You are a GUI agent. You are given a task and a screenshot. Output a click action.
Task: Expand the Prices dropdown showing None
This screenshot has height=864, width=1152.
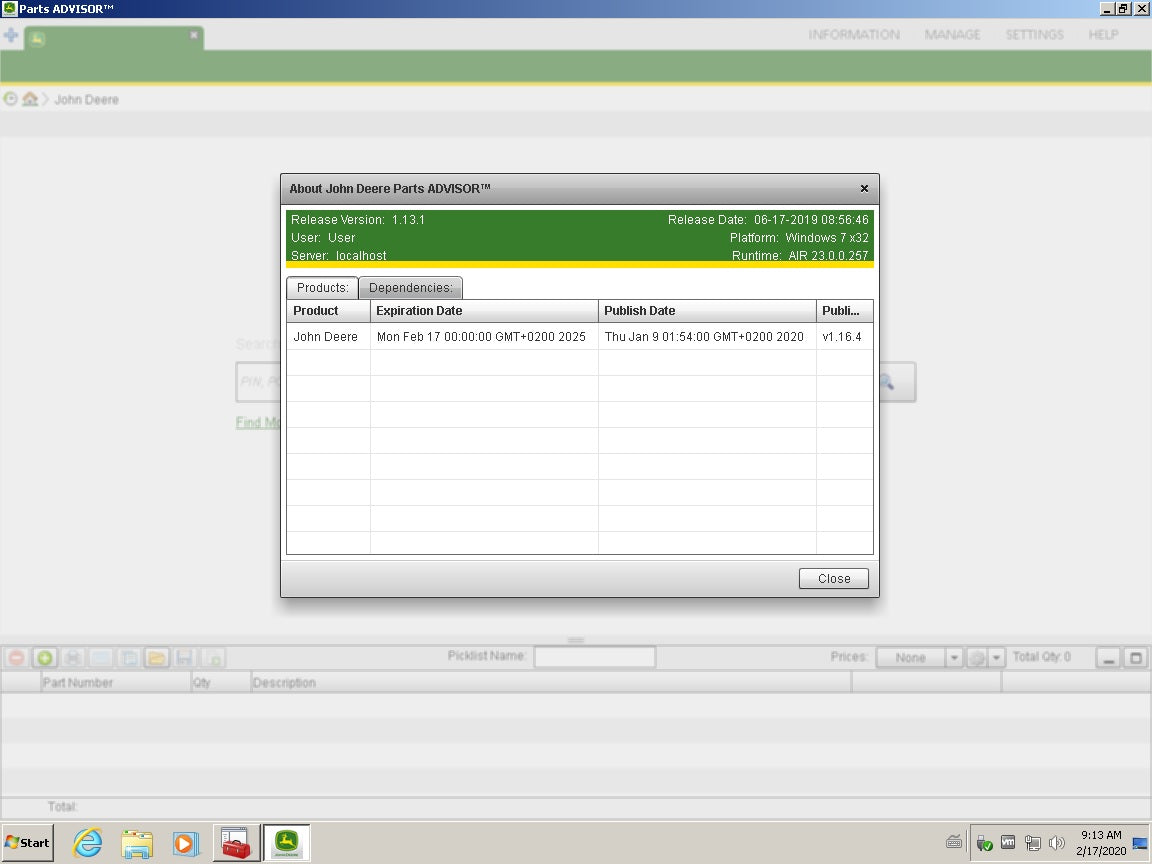click(x=953, y=658)
